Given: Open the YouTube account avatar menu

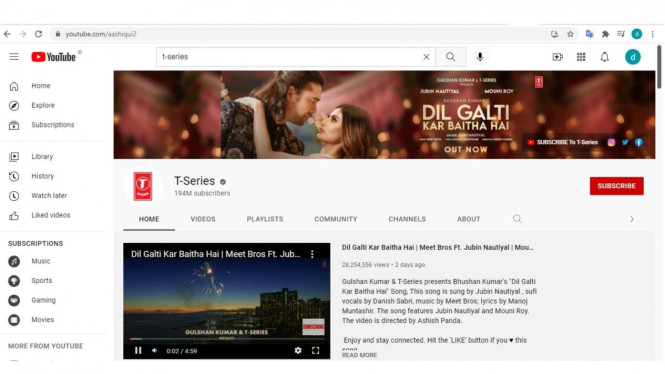Looking at the screenshot, I should click(632, 57).
